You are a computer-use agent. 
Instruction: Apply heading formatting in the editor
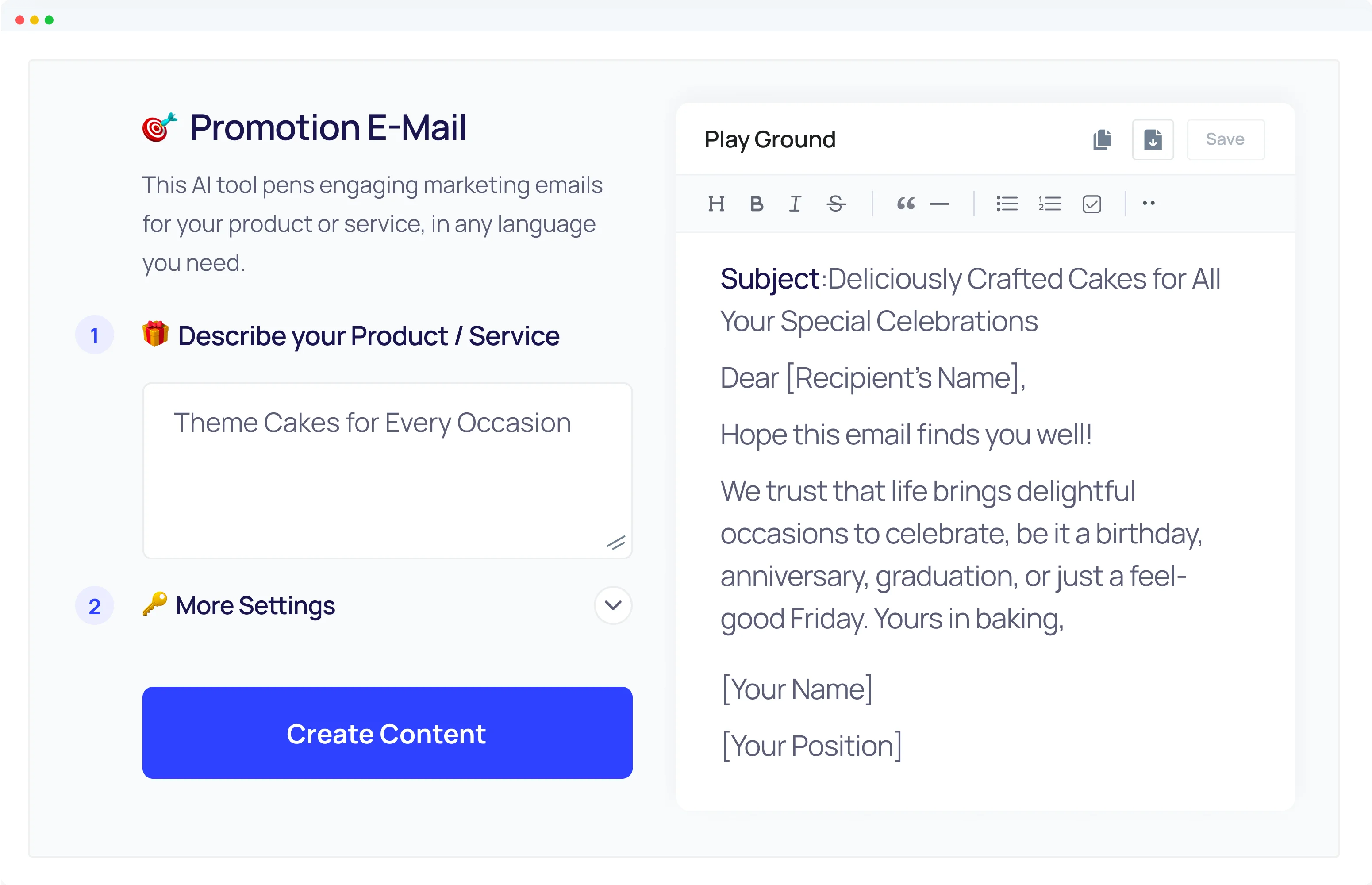[716, 204]
